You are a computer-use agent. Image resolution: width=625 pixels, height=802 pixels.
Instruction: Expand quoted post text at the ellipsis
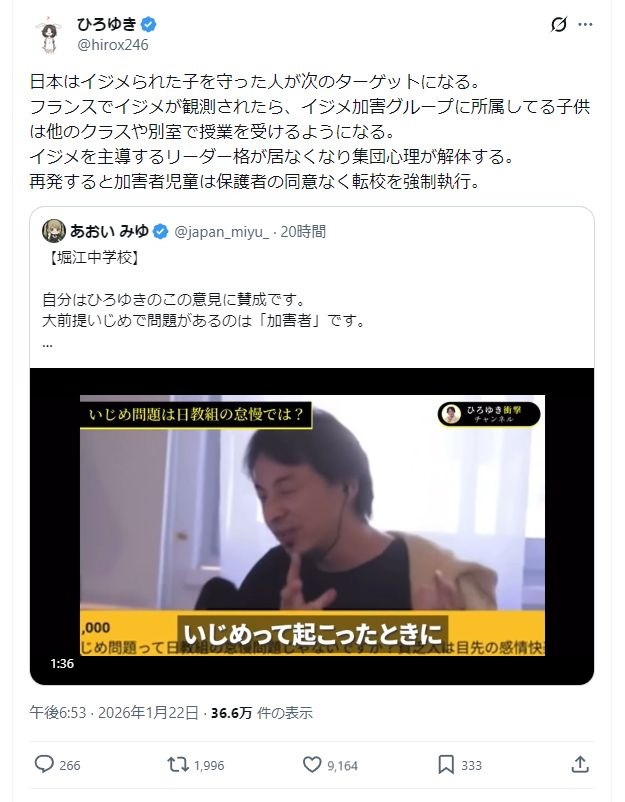coord(48,344)
